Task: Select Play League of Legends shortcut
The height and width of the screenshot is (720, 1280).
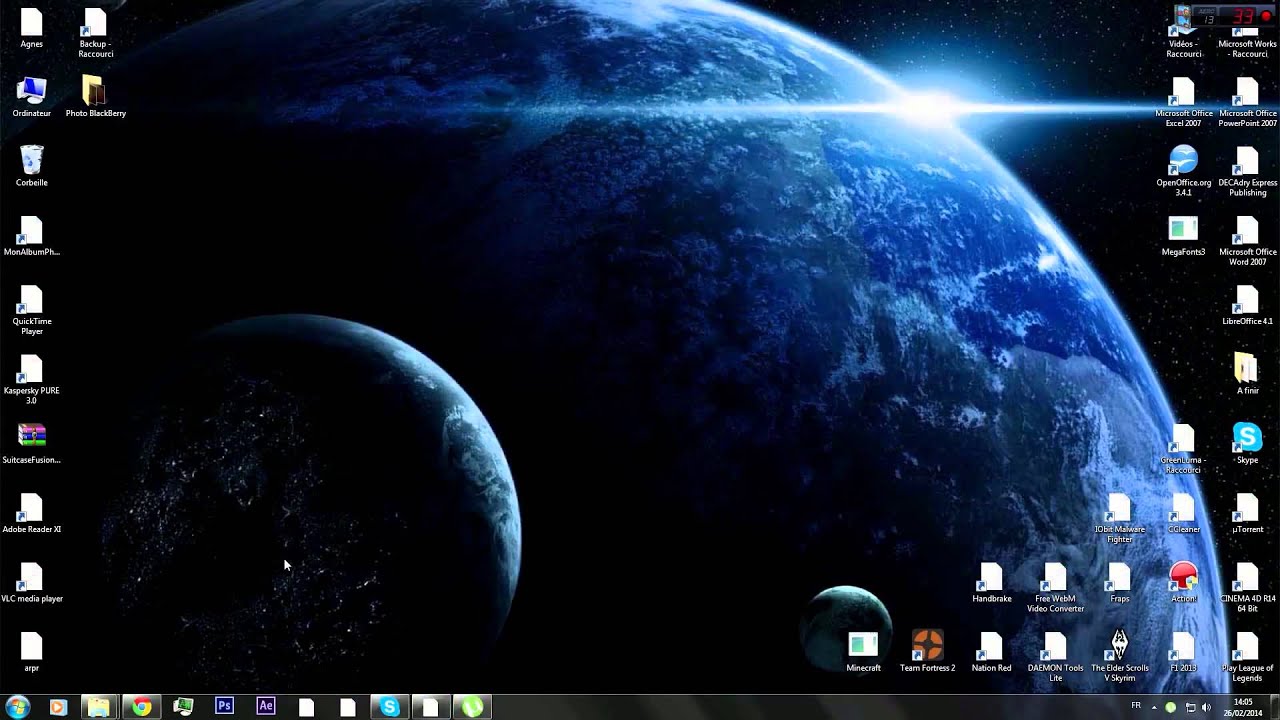Action: [x=1247, y=657]
